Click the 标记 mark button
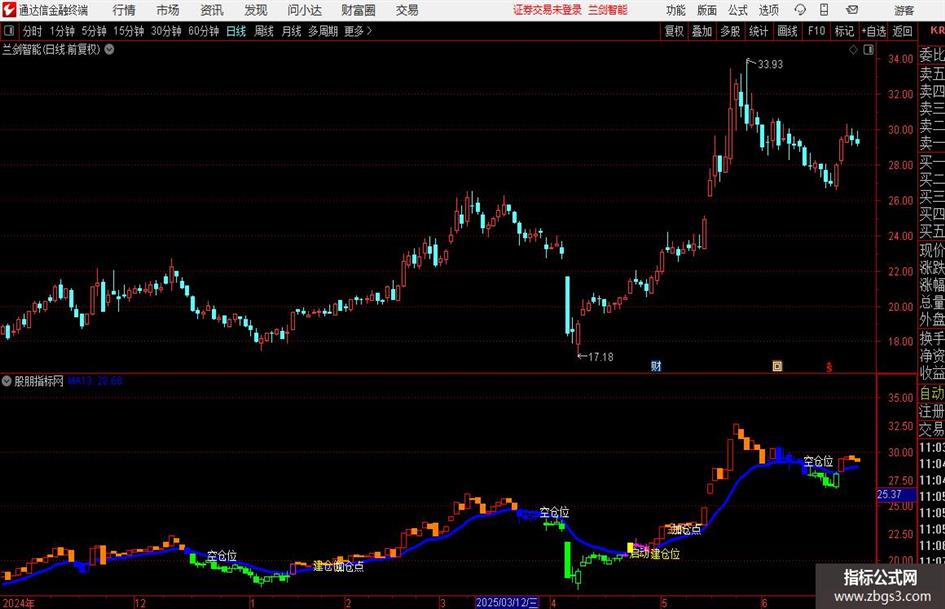Image resolution: width=945 pixels, height=609 pixels. point(844,31)
